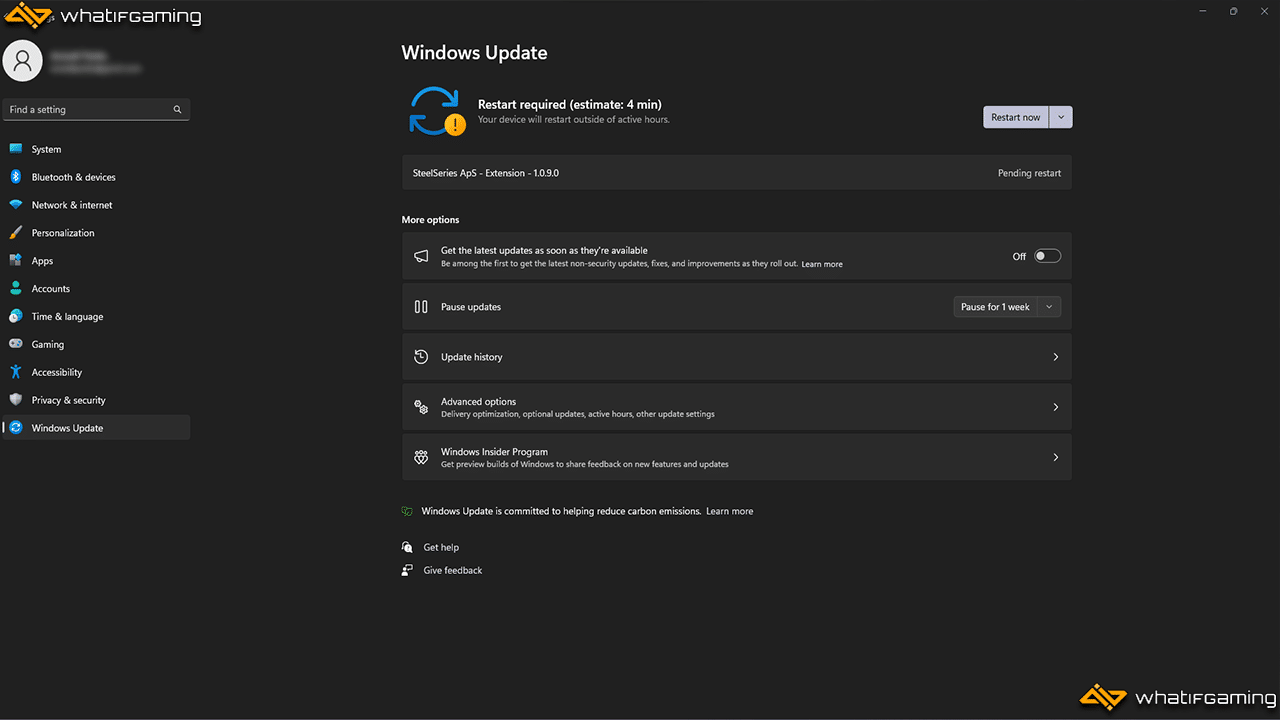Select Accounts in the sidebar
Screen dimensions: 1280x720
pos(96,288)
